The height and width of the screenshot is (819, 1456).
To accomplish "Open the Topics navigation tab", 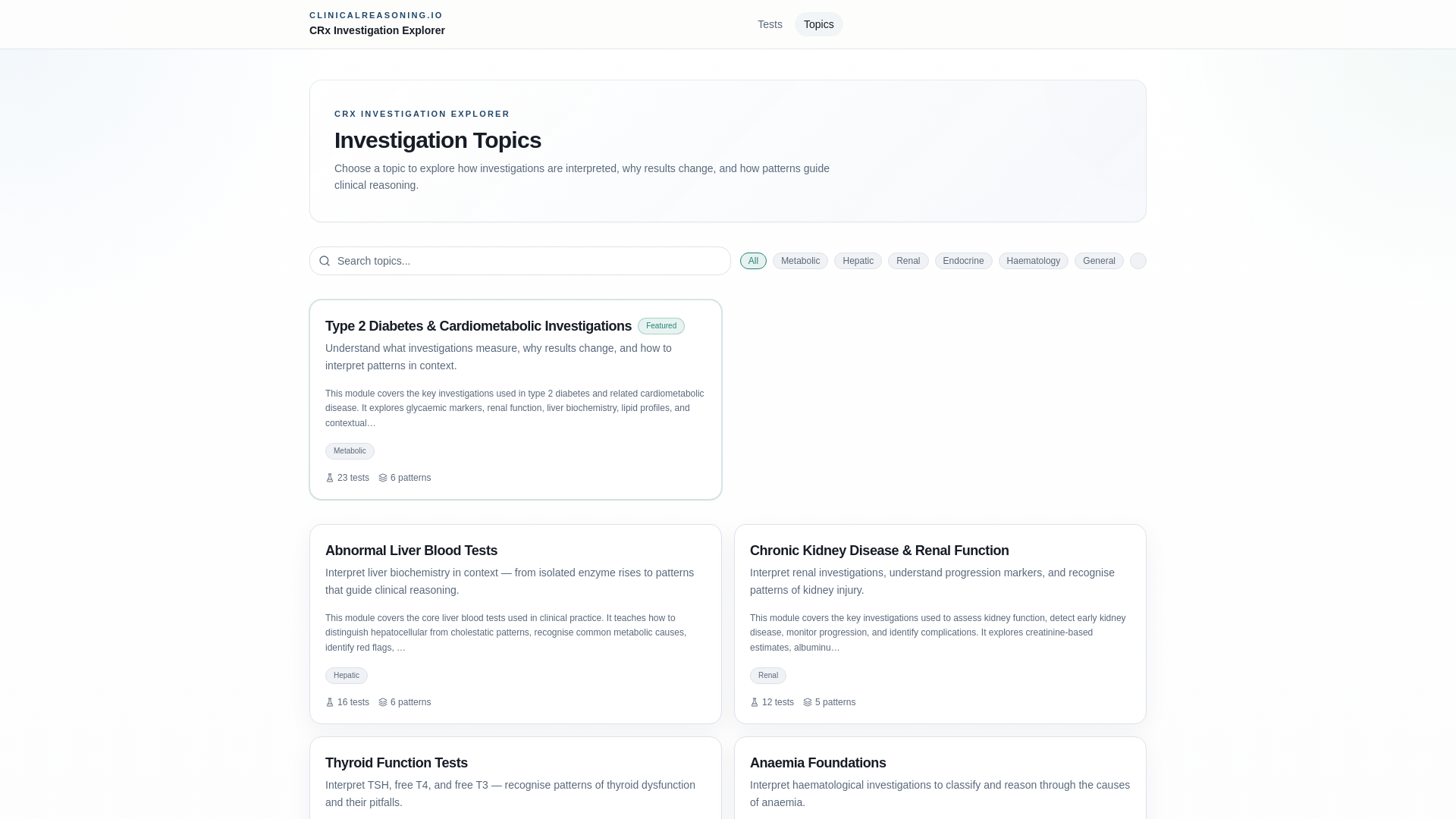I will tap(818, 24).
